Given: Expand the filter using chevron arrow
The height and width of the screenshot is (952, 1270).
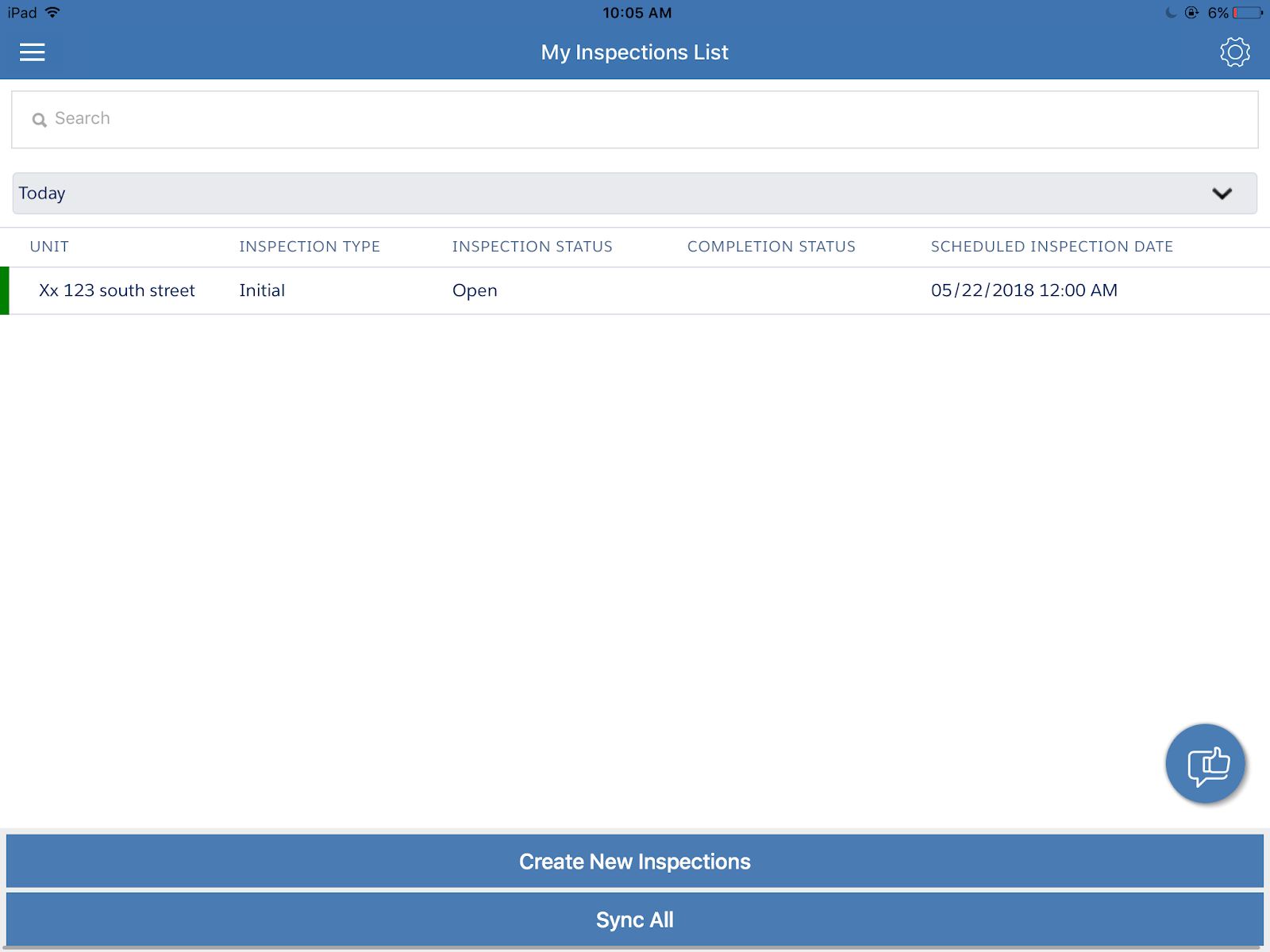Looking at the screenshot, I should click(1222, 194).
